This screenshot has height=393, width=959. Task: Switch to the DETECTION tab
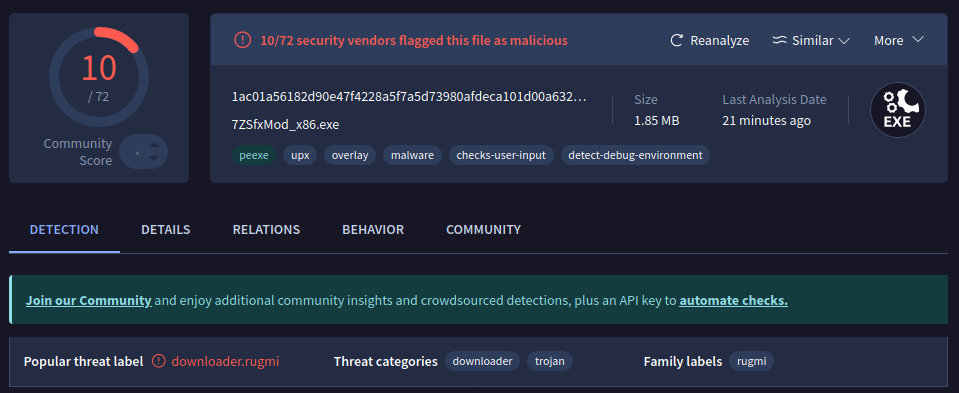[64, 230]
